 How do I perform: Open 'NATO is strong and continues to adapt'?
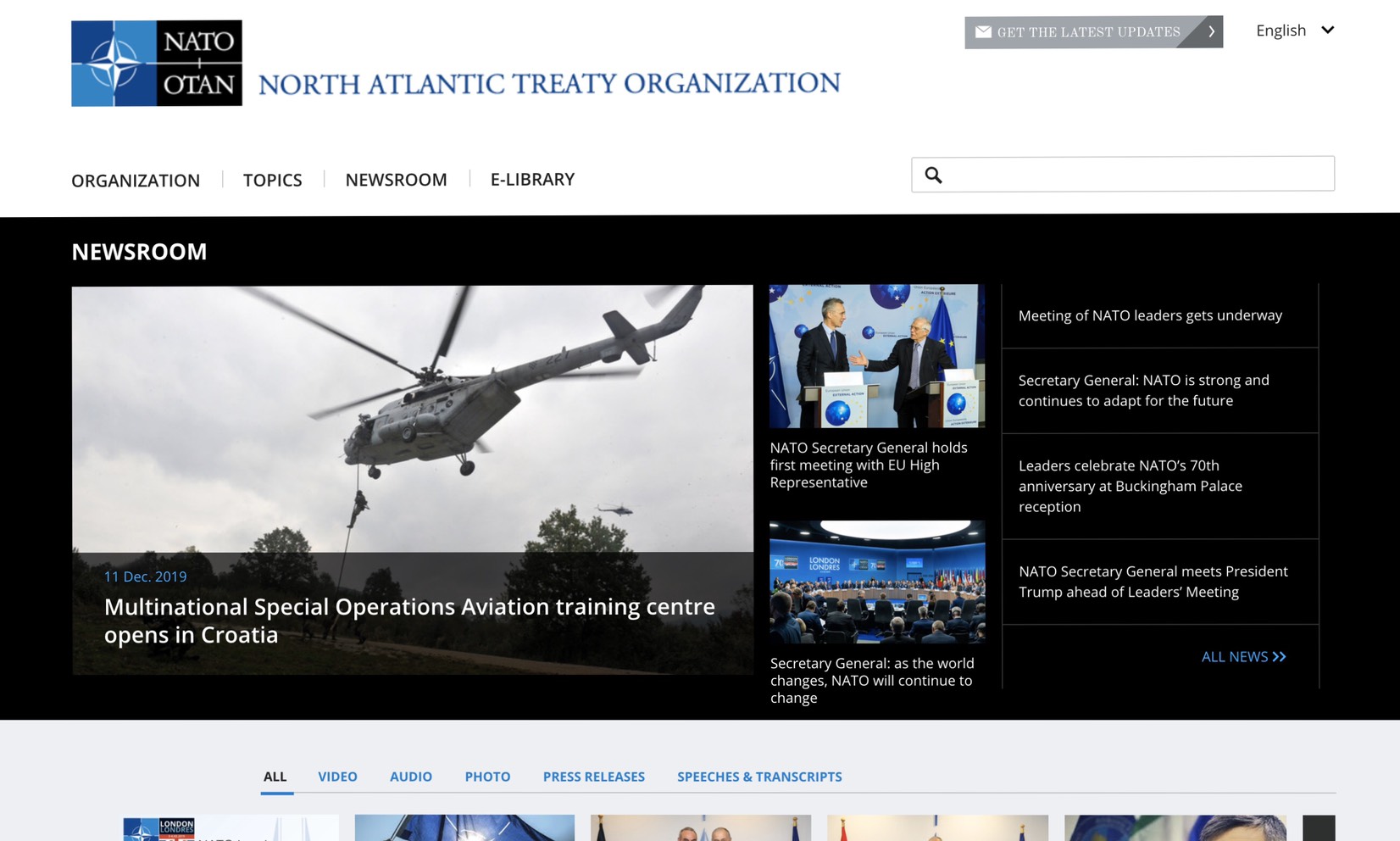[x=1143, y=390]
